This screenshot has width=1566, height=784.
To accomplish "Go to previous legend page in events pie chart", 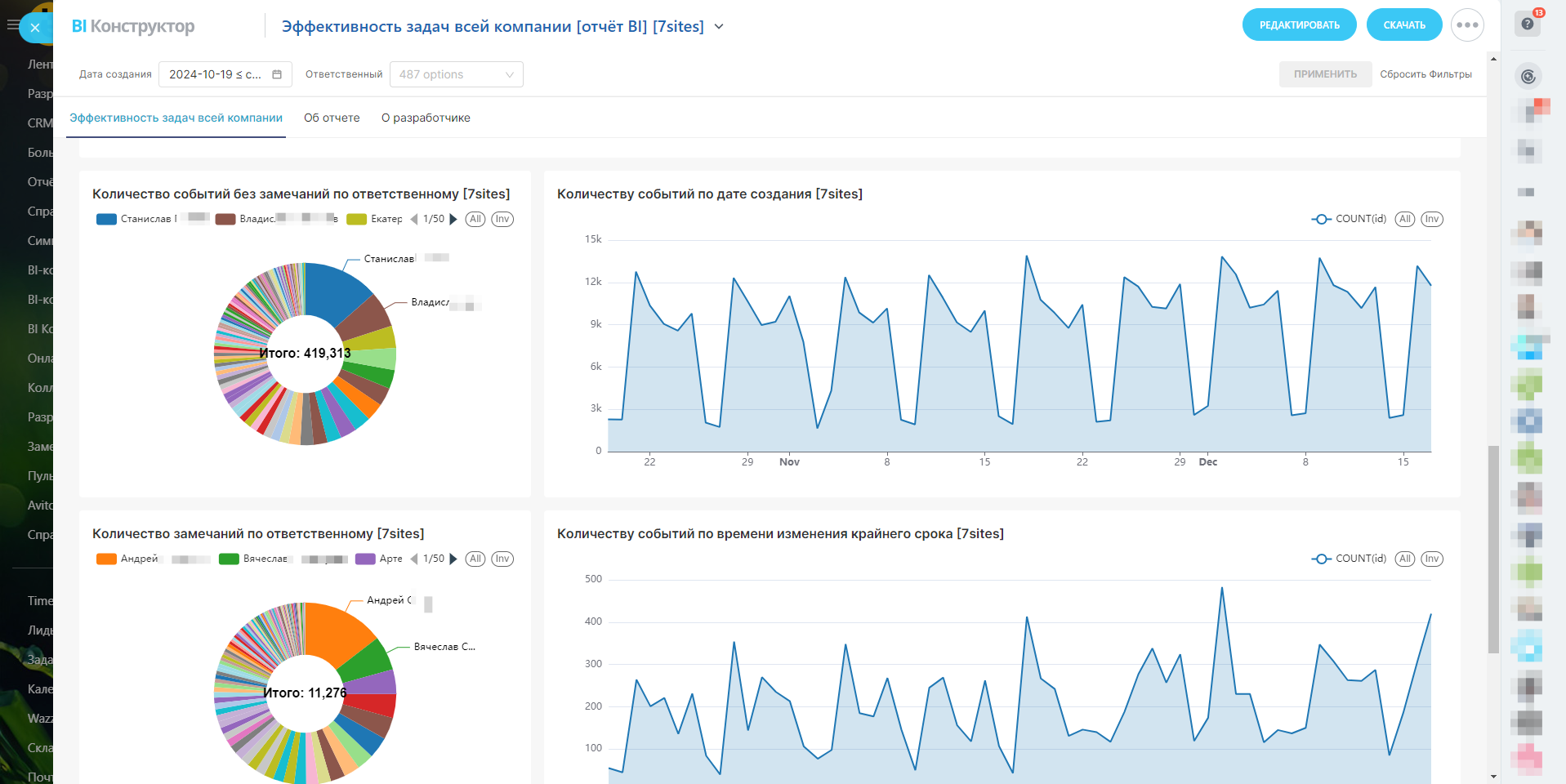I will click(414, 219).
